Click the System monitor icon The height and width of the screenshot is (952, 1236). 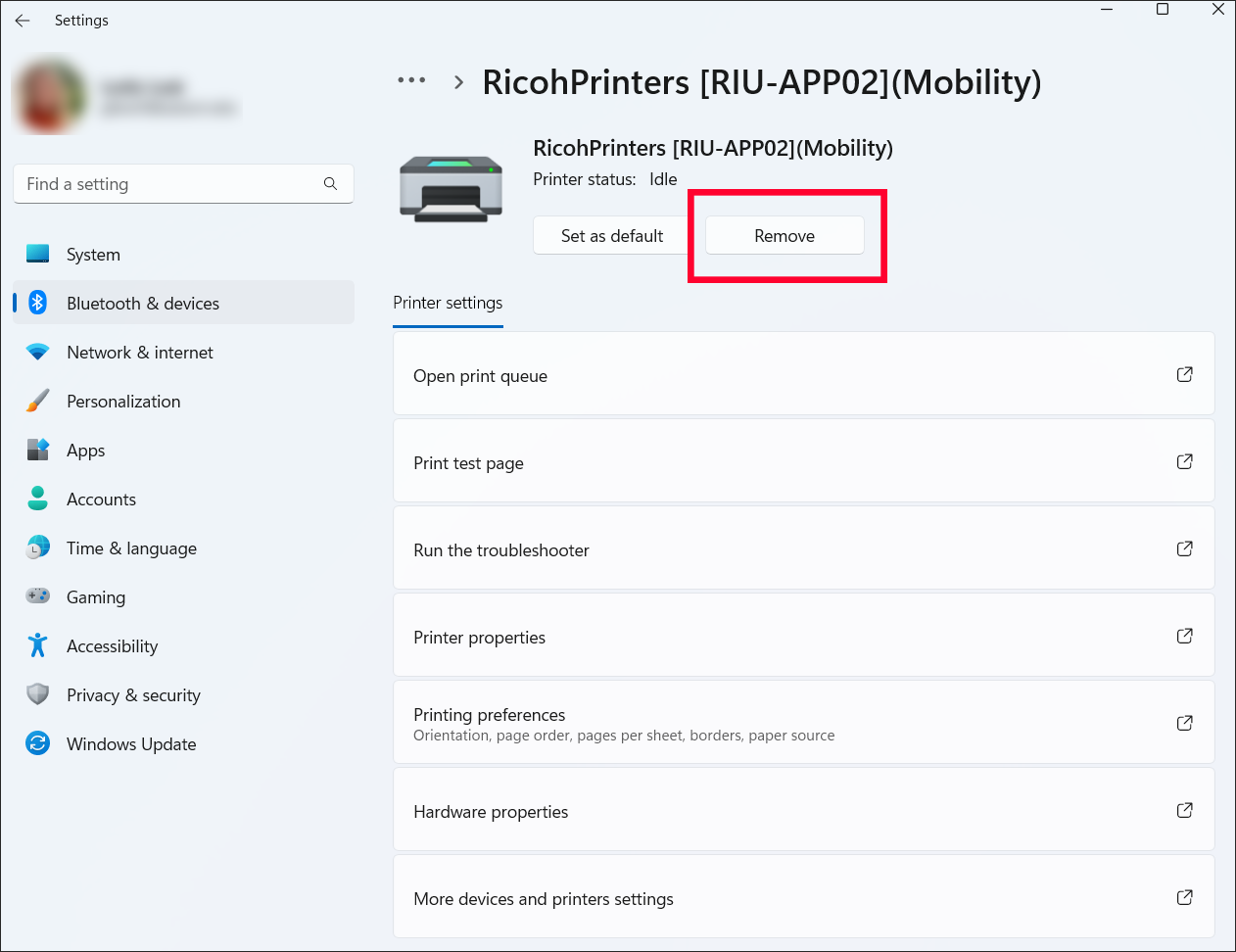click(x=38, y=254)
